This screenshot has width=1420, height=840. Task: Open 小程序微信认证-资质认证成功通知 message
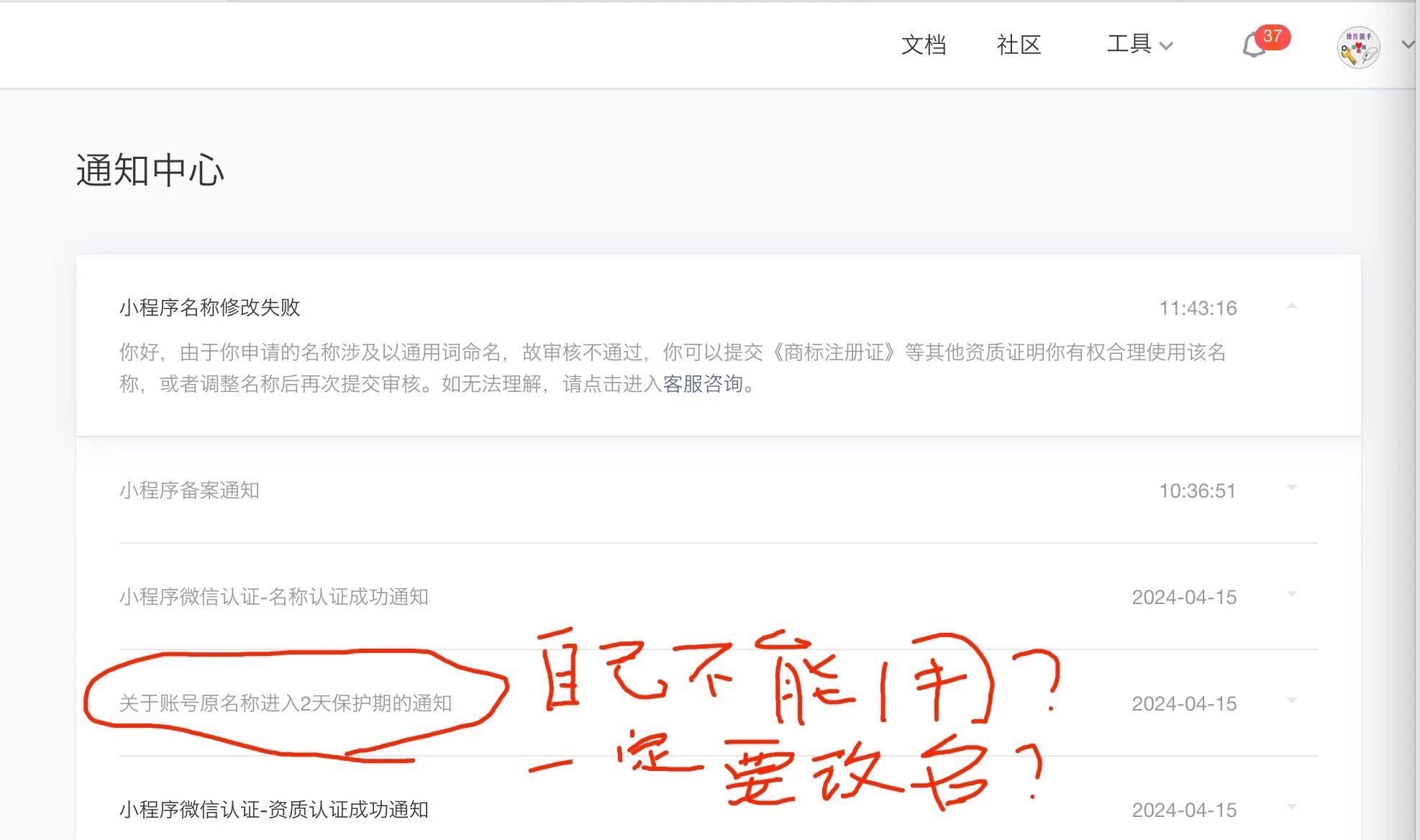273,810
